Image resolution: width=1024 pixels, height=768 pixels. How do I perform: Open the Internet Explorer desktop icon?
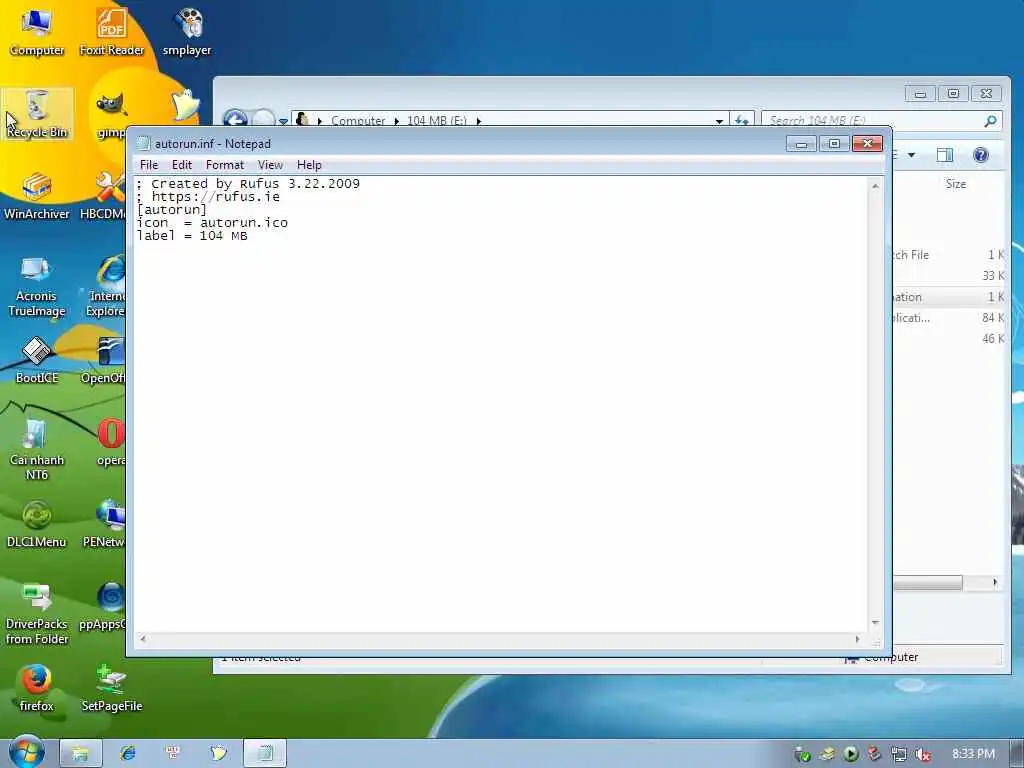pos(106,286)
